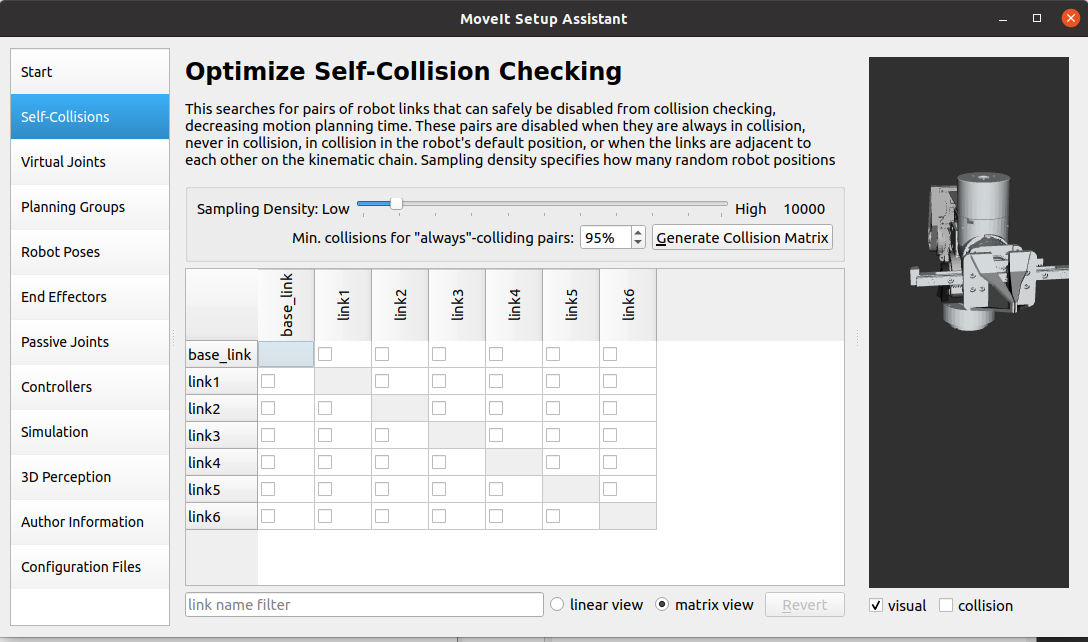Click the link1 column header
1088x642 pixels.
[x=343, y=305]
